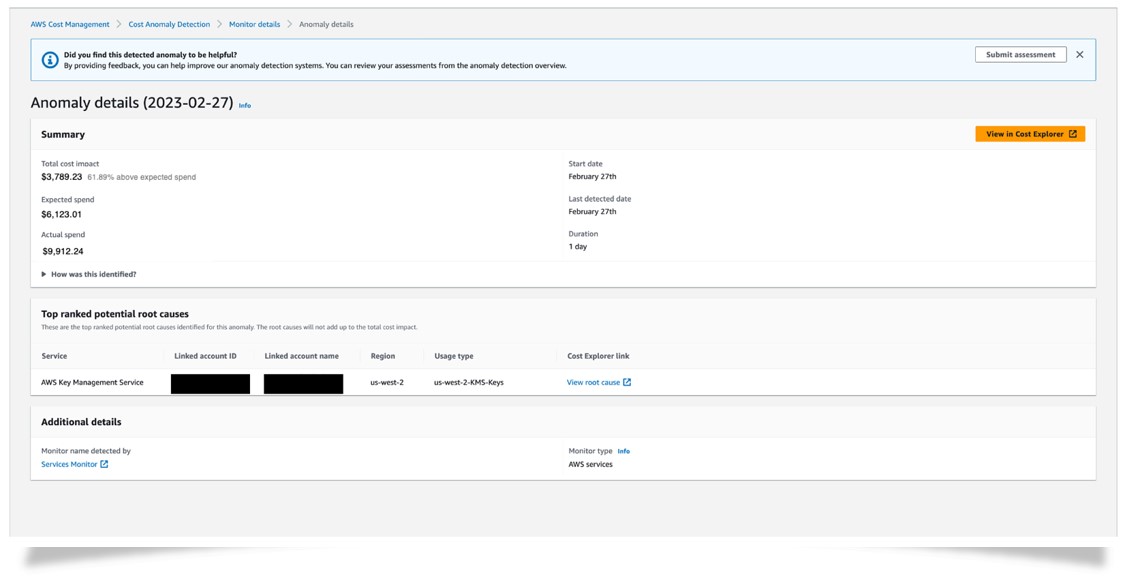Select the Linked account name column header
1125x578 pixels.
[x=301, y=356]
